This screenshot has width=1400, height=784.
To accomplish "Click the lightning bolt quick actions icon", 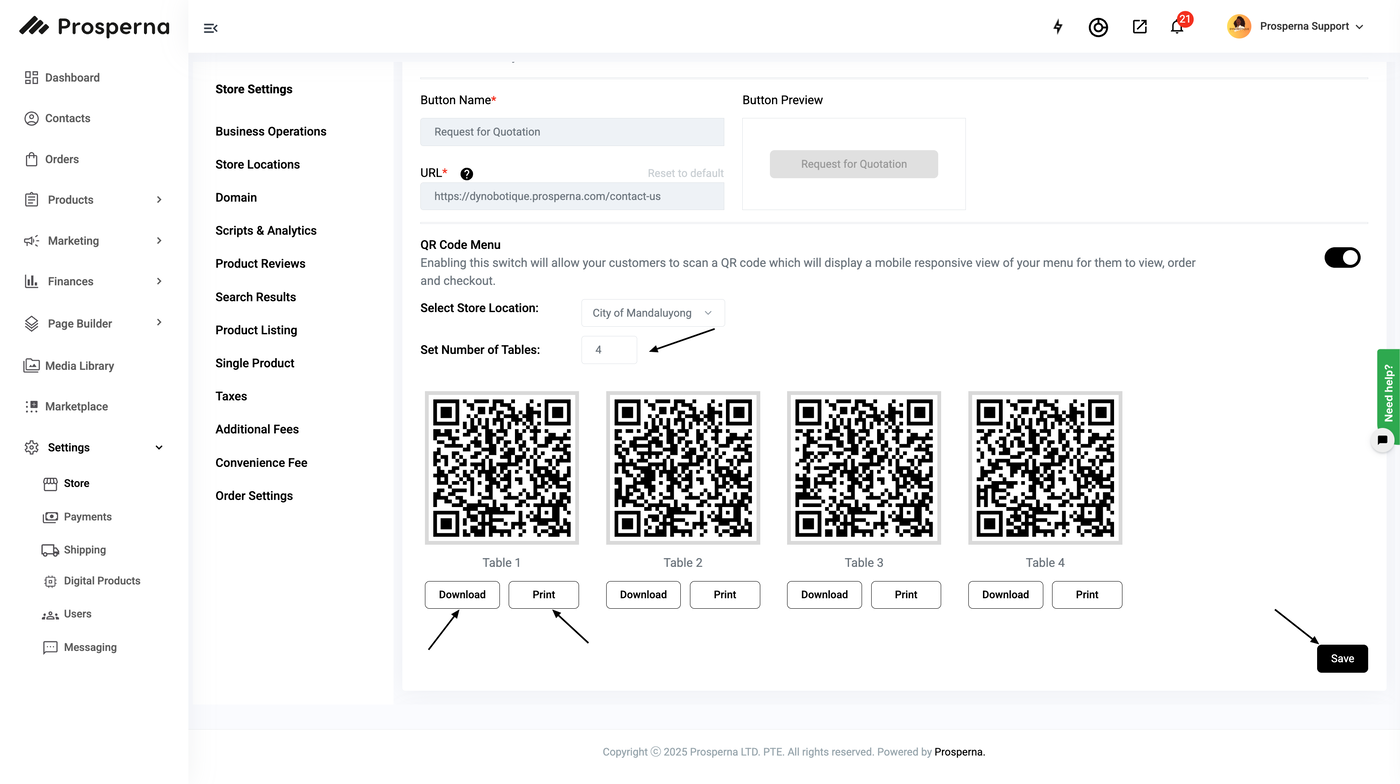I will [x=1058, y=27].
